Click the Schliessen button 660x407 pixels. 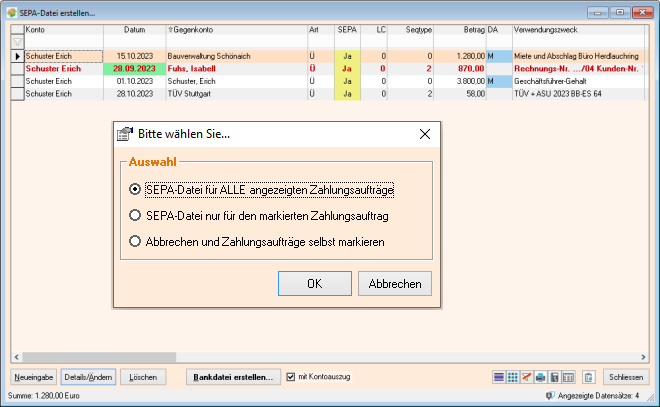[x=626, y=377]
